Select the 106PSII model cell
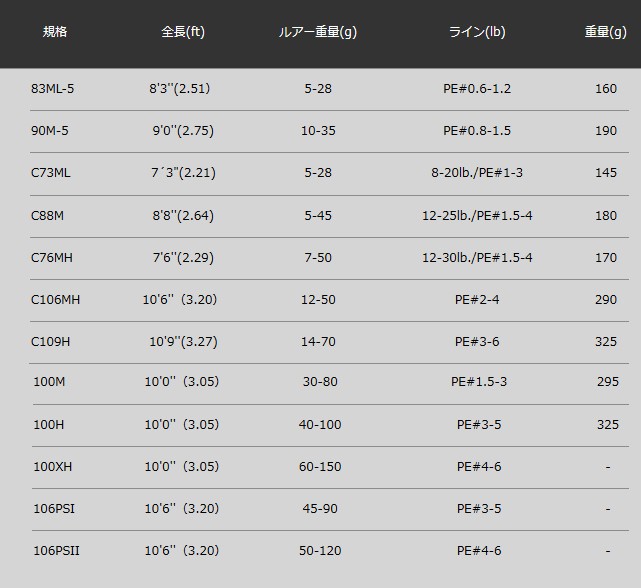Screen dimensions: 641x588 pyautogui.click(x=56, y=551)
